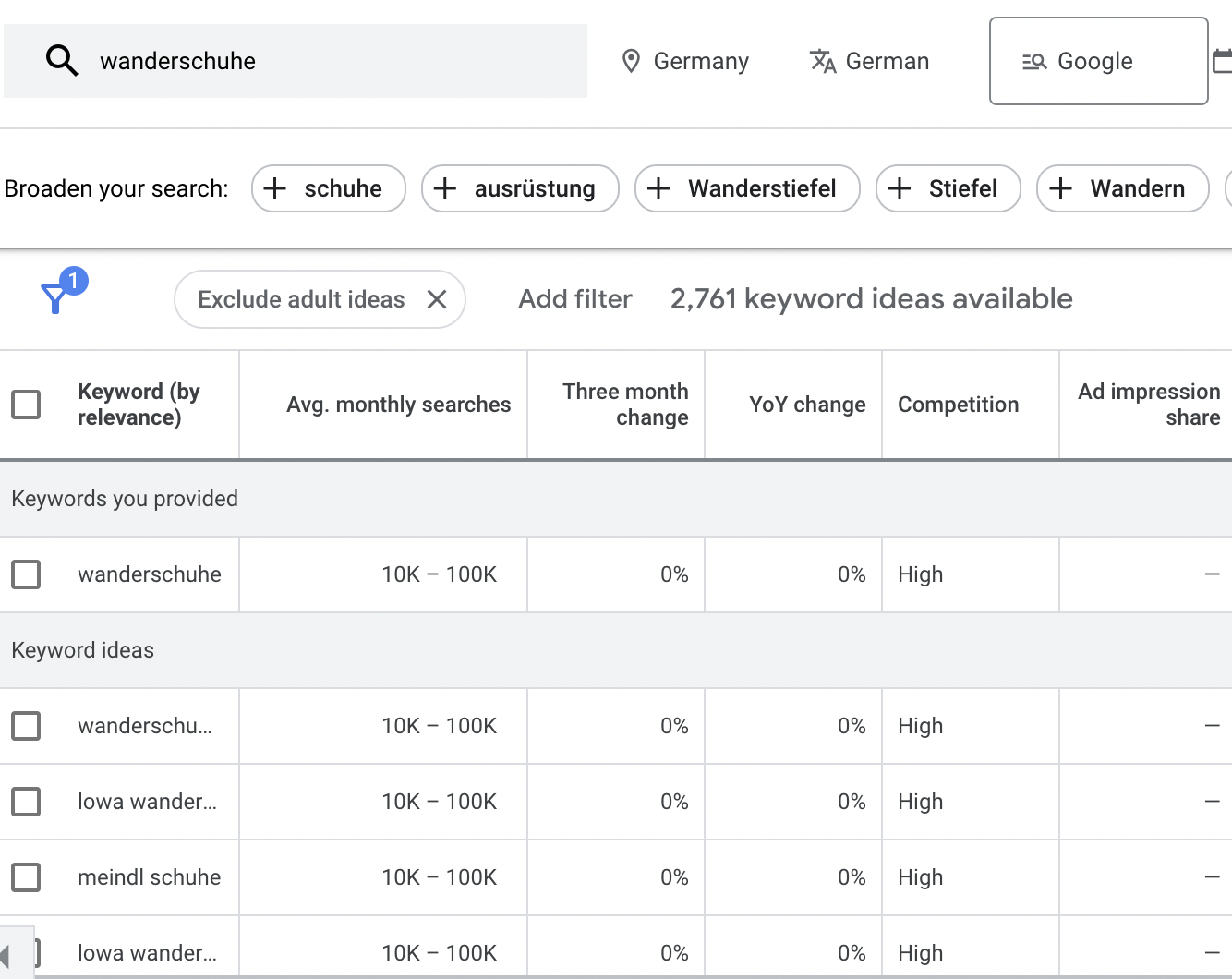Image resolution: width=1232 pixels, height=979 pixels.
Task: Open the Google search network selector
Action: click(1097, 61)
